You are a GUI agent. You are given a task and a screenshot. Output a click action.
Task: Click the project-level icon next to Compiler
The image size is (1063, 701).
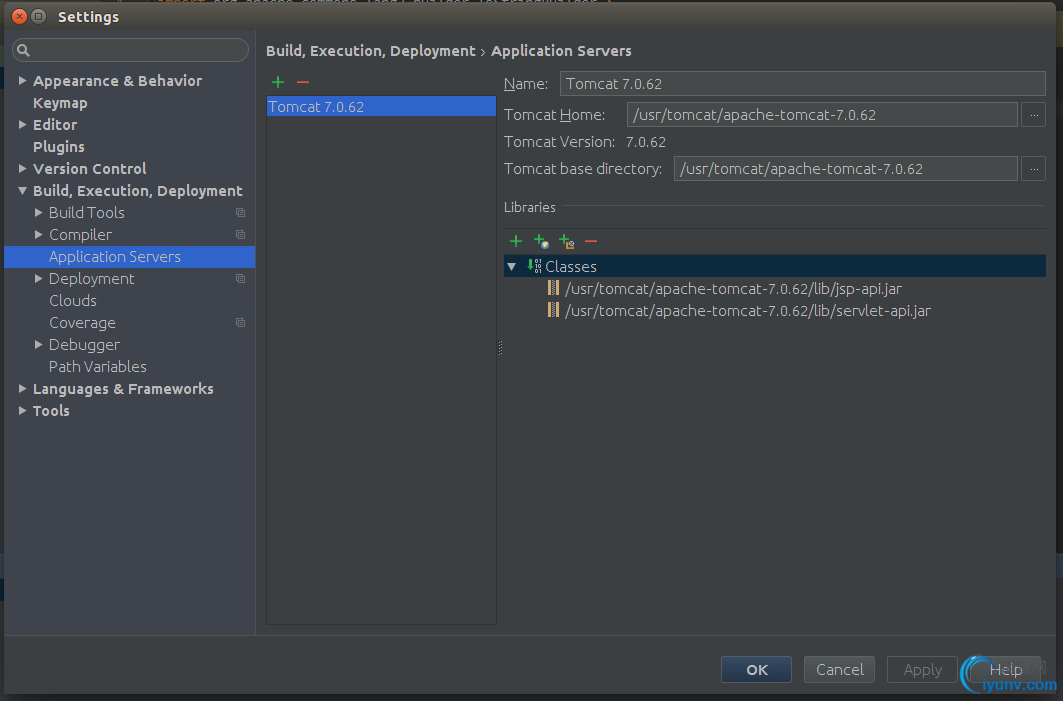[240, 235]
